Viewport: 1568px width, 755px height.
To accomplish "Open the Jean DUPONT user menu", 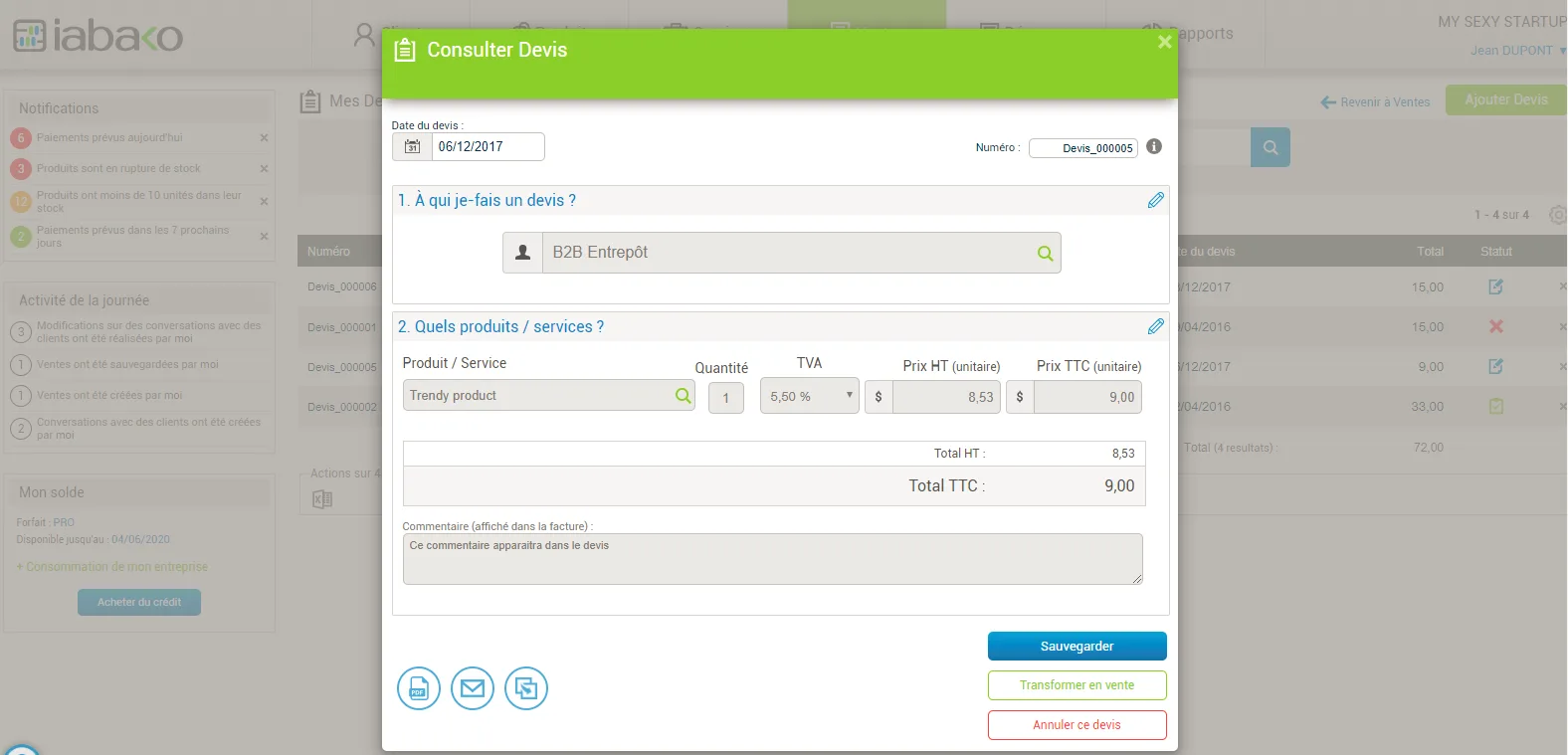I will click(x=1517, y=51).
